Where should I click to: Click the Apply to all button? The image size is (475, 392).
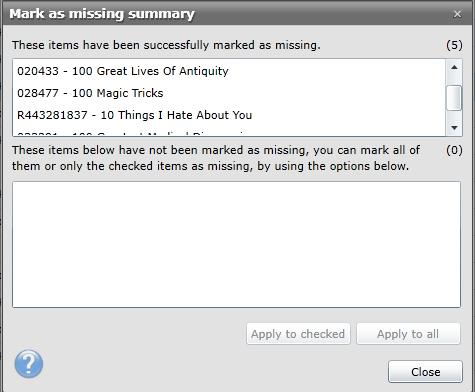[408, 334]
